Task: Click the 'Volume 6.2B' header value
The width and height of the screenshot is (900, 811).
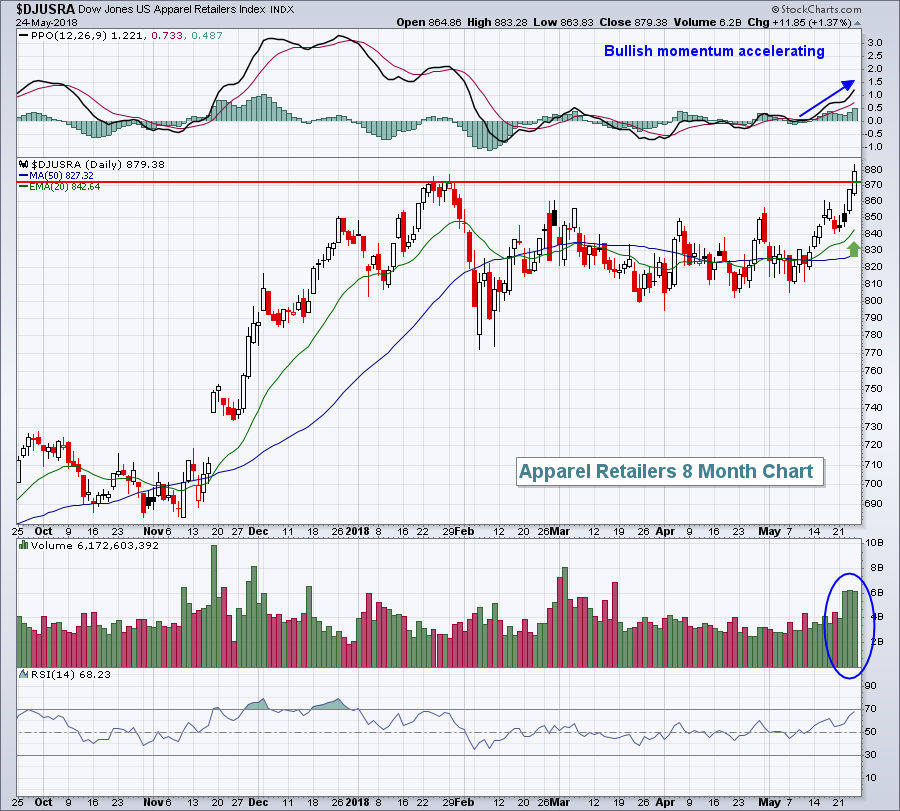Action: (708, 22)
